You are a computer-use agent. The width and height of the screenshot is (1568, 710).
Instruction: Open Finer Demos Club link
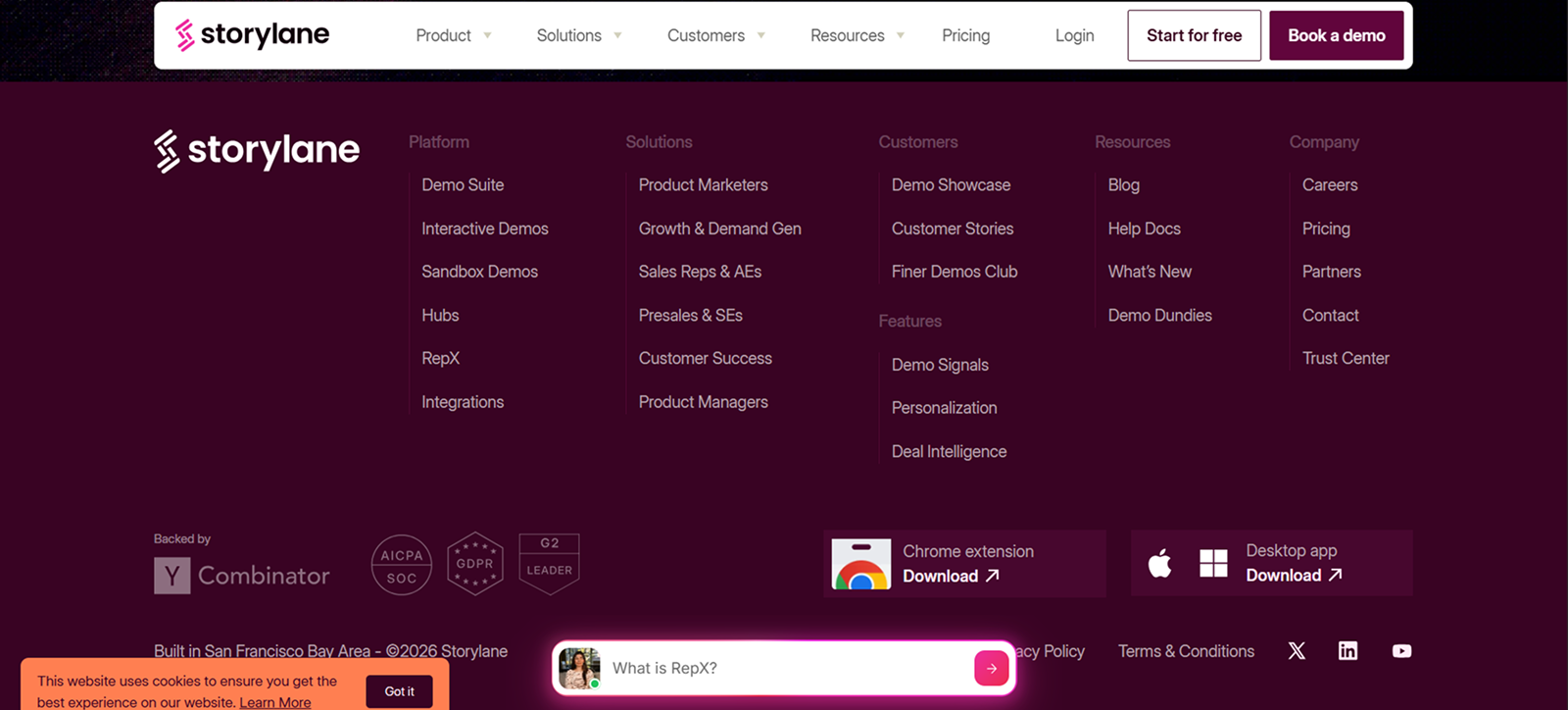[x=955, y=272]
